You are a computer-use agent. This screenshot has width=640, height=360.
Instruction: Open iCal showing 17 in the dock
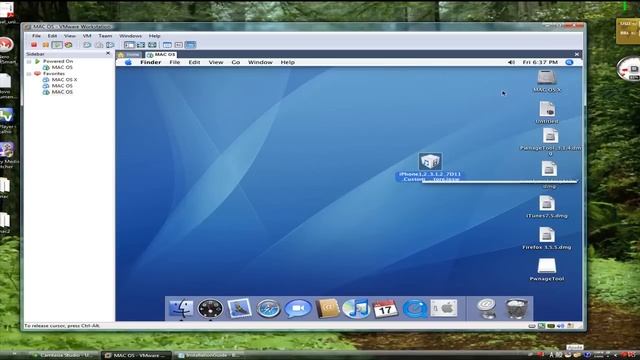click(385, 309)
